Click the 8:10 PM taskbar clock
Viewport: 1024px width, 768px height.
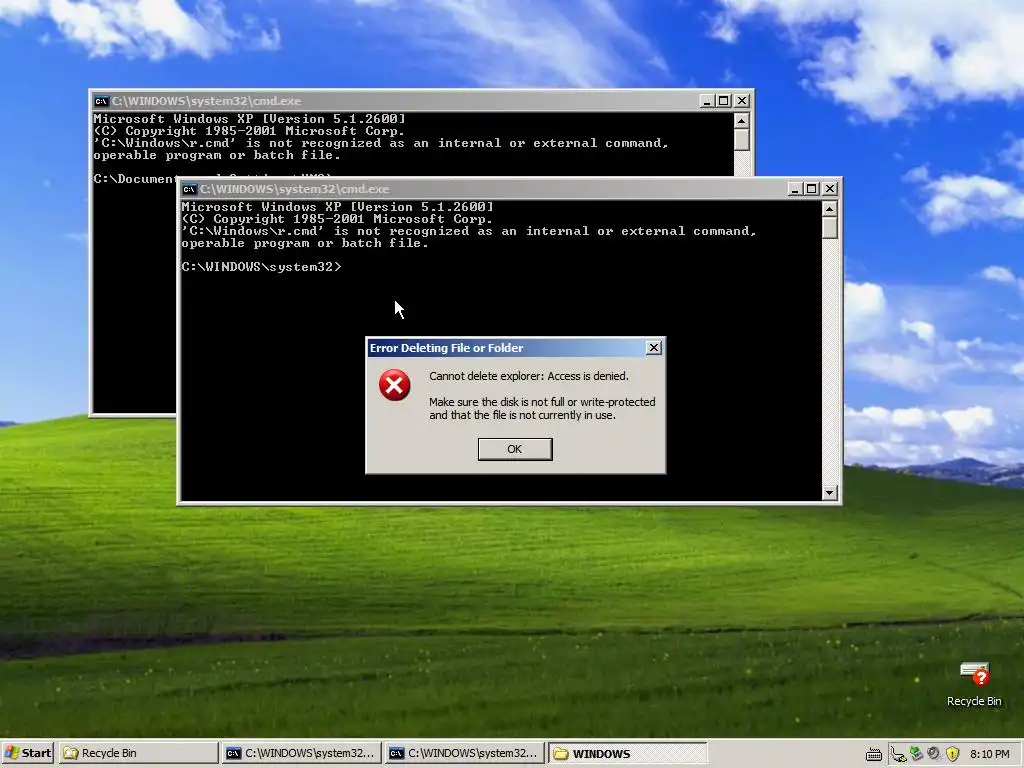[989, 754]
